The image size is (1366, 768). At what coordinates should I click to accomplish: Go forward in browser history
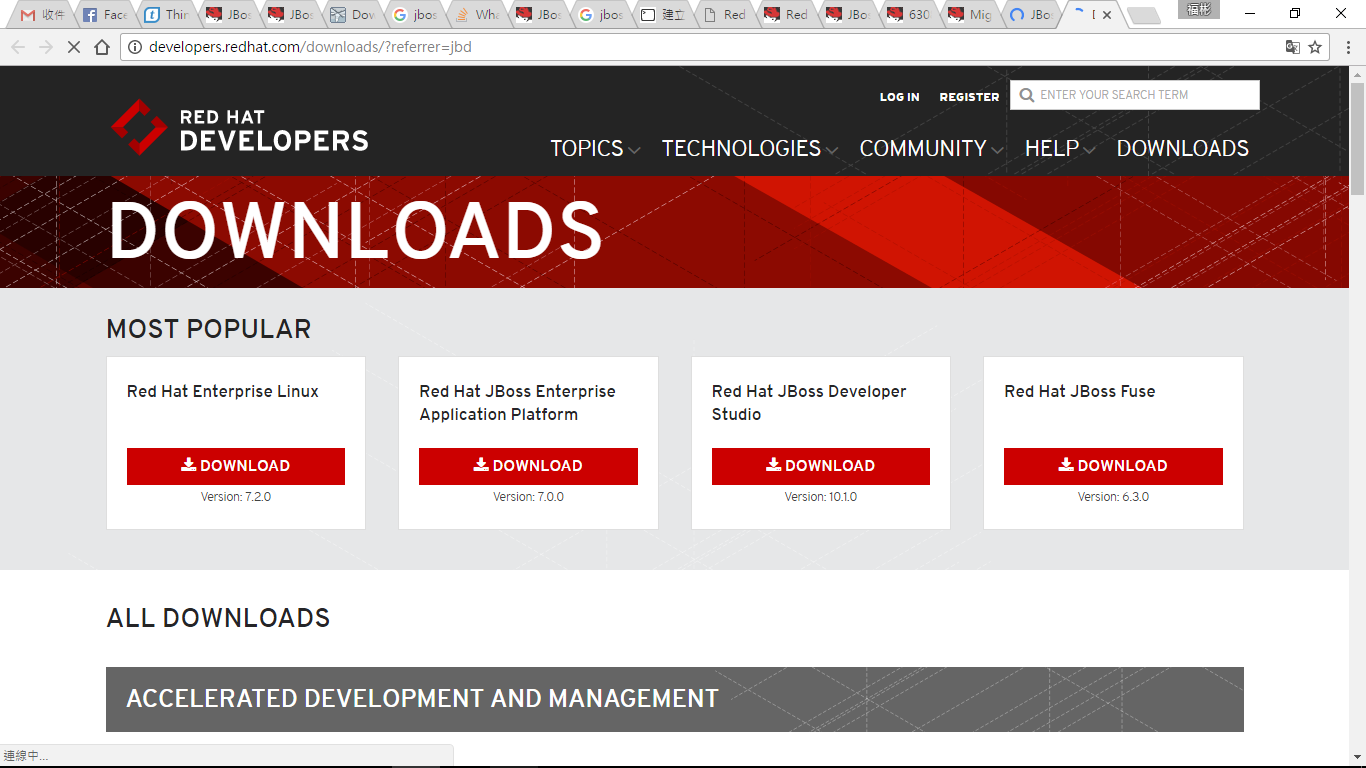pos(46,47)
